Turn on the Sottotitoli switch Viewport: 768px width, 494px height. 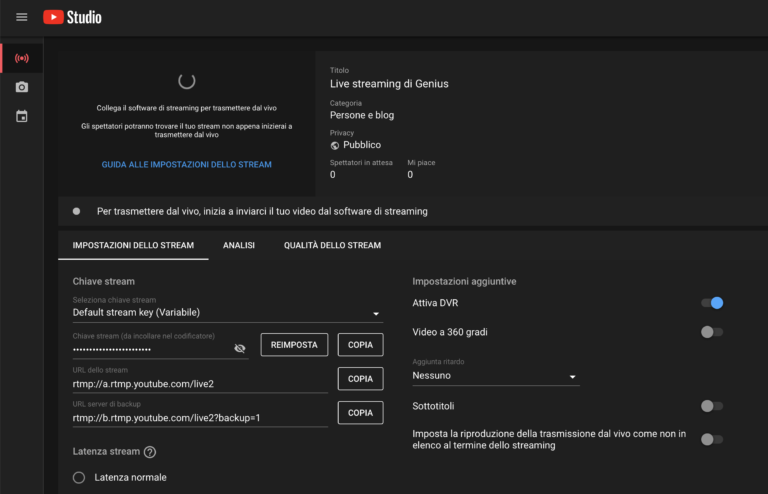pos(712,406)
